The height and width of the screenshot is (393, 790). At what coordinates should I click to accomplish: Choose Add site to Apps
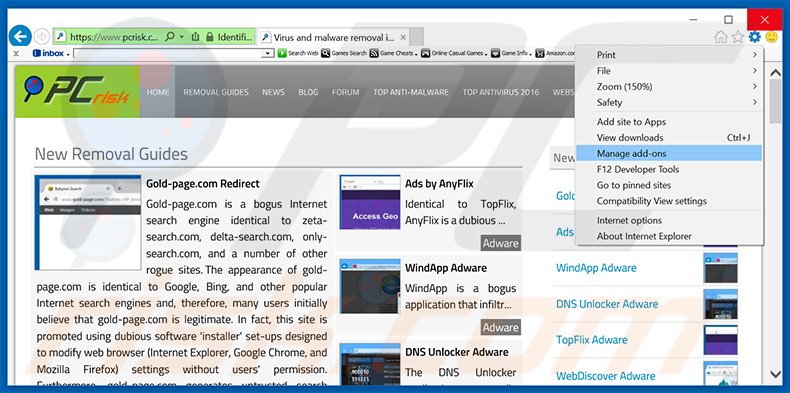pos(669,122)
